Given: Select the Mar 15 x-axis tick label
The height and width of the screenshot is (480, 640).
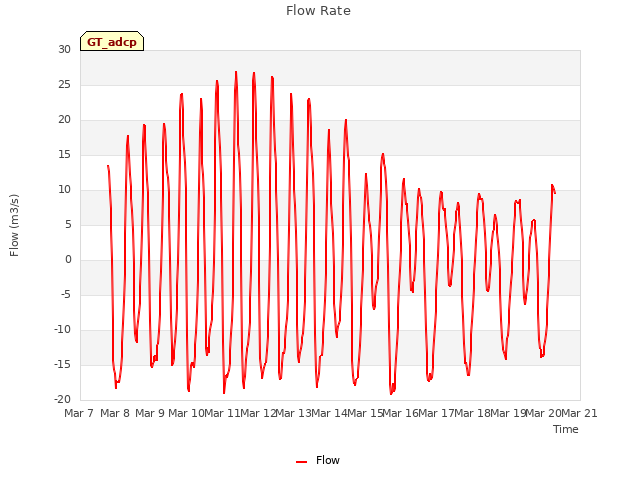Looking at the screenshot, I should point(364,413).
